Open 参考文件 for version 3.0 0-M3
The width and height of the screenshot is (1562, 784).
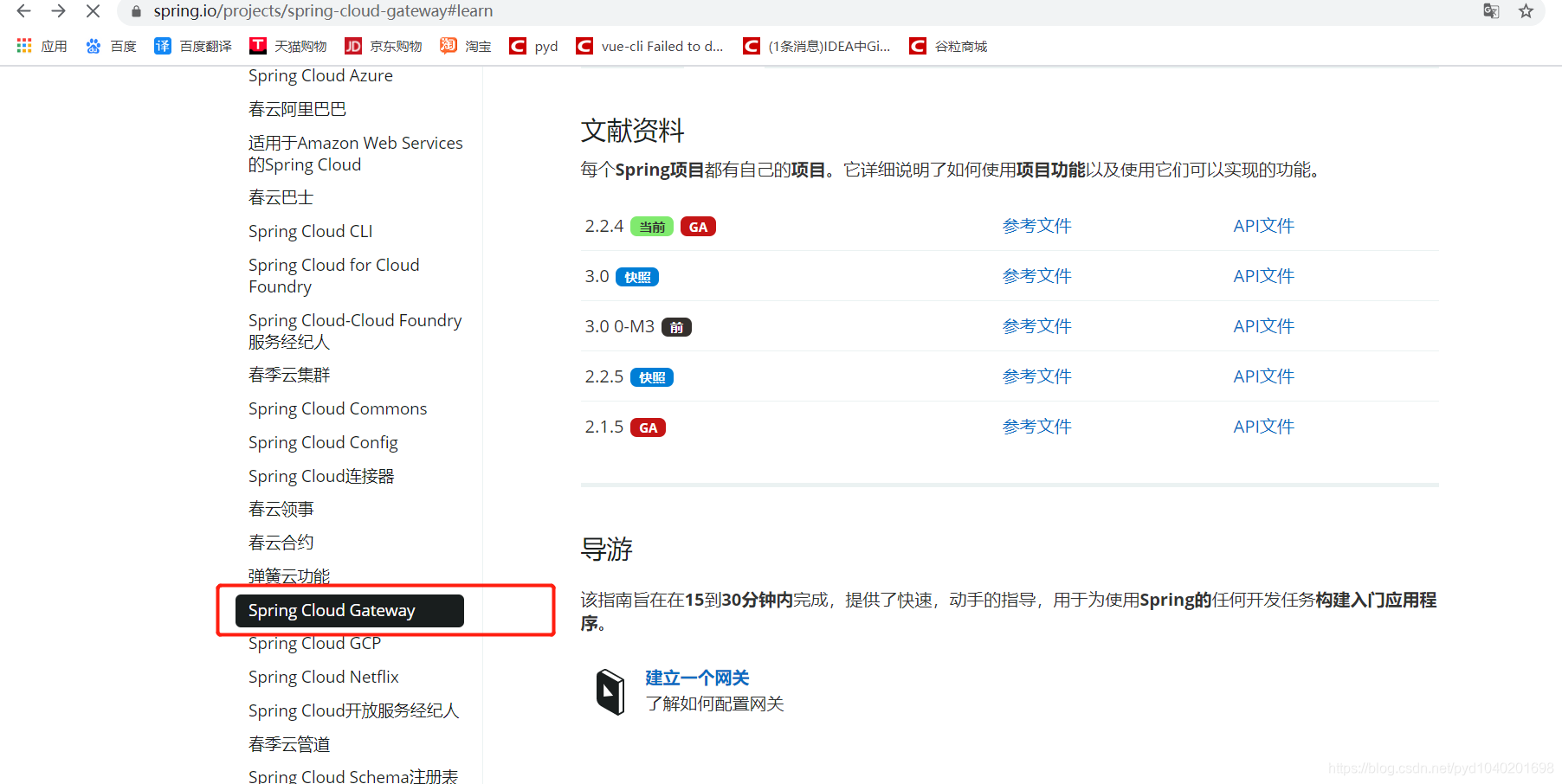[x=1037, y=326]
